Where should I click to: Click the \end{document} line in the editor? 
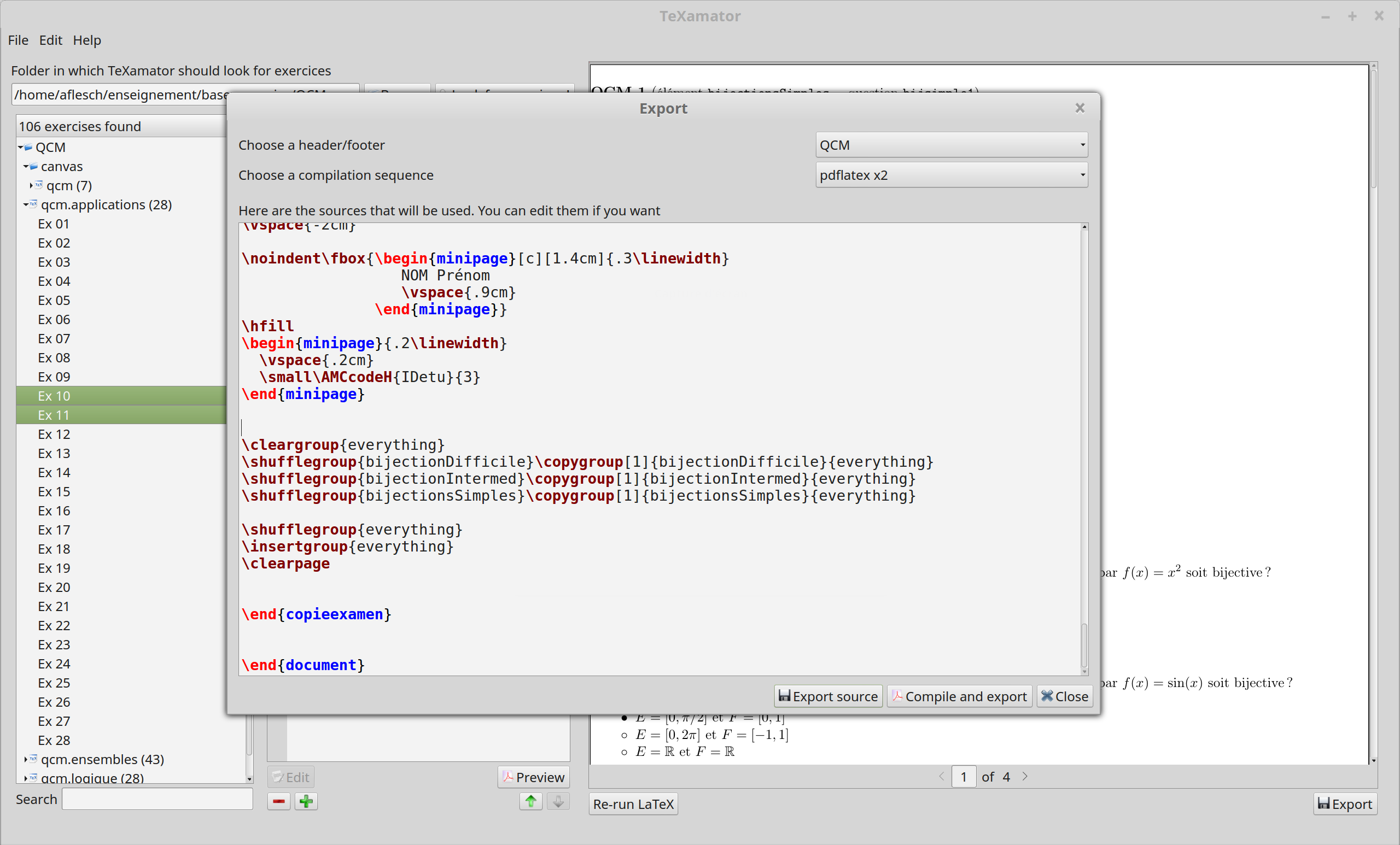click(303, 665)
